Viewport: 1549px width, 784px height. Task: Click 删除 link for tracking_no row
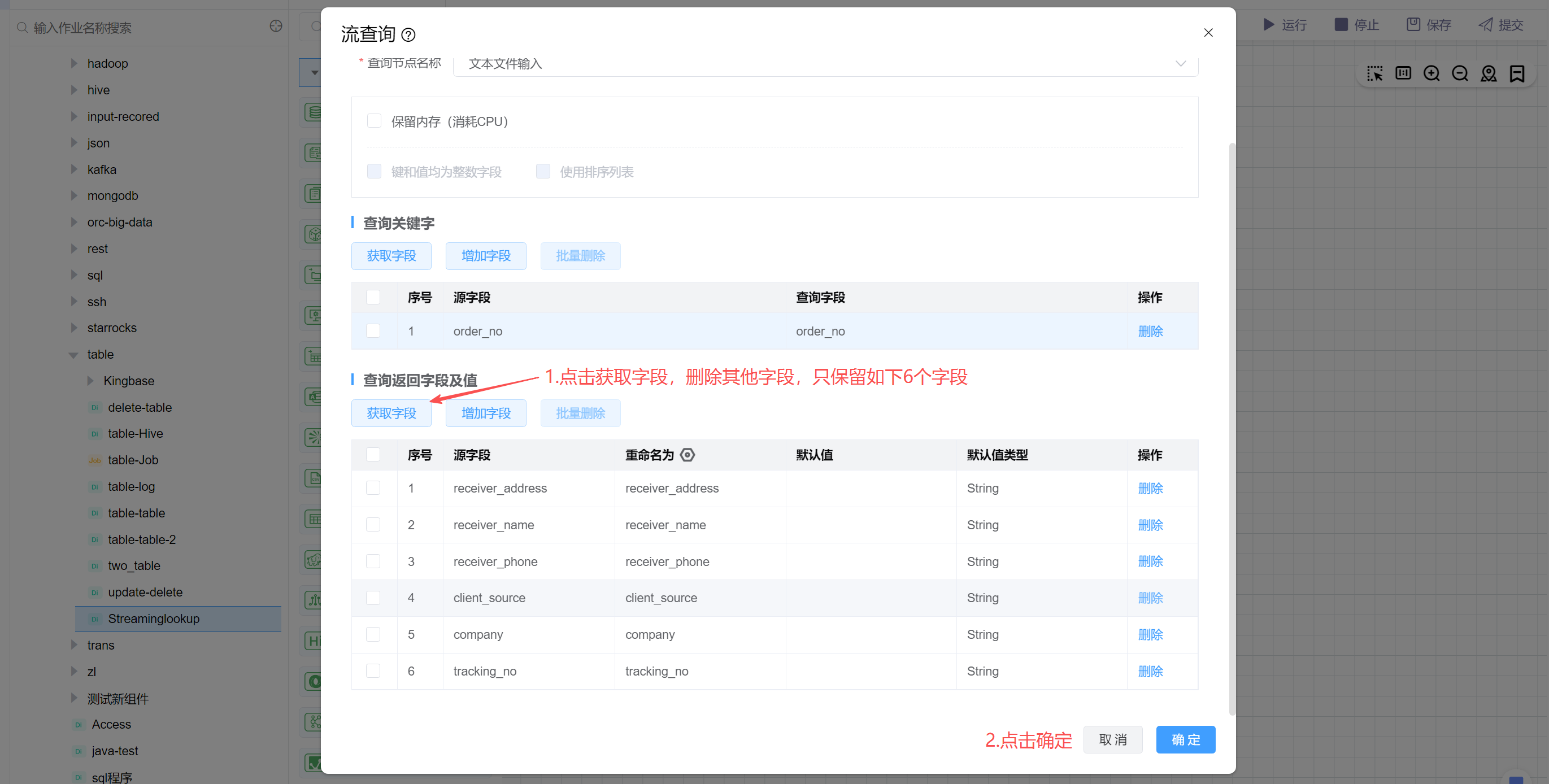click(1150, 672)
